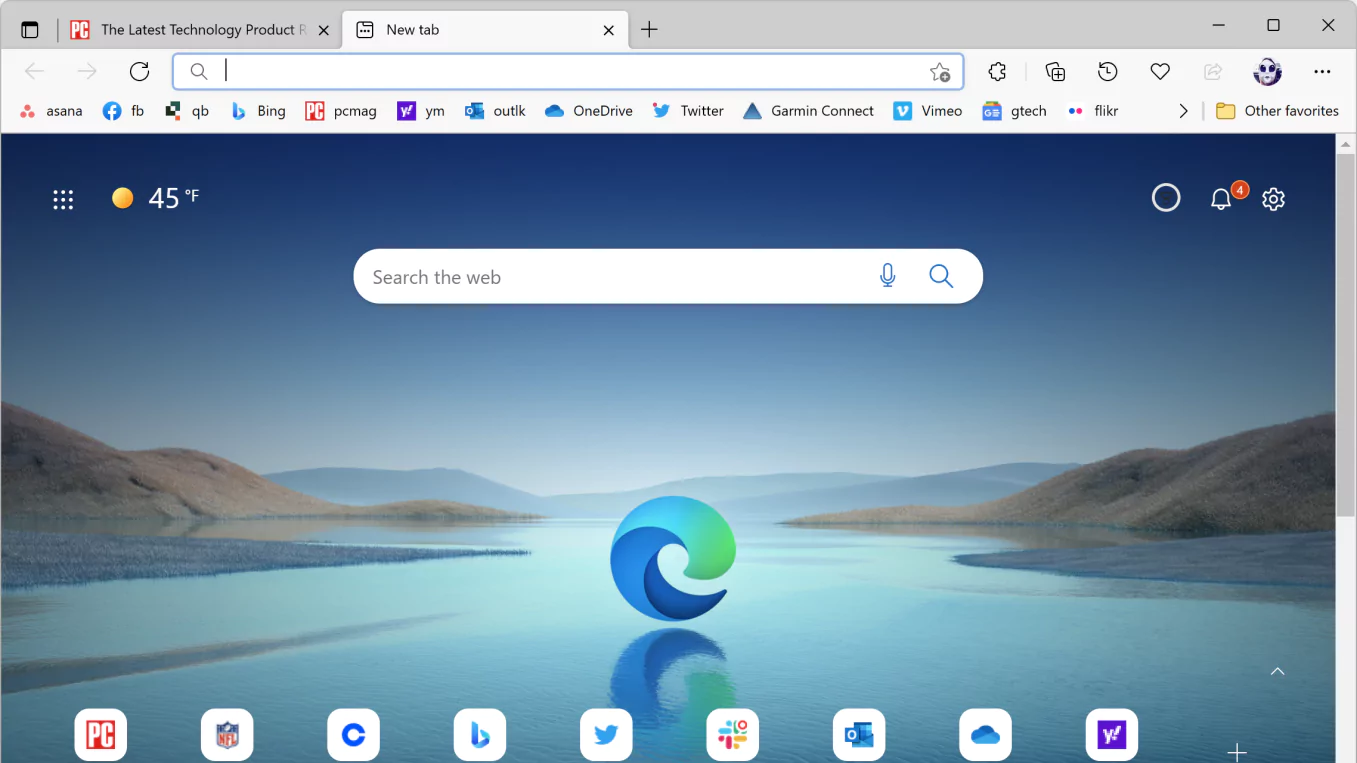Share this page using the share icon
Image resolution: width=1357 pixels, height=763 pixels.
(x=1213, y=71)
